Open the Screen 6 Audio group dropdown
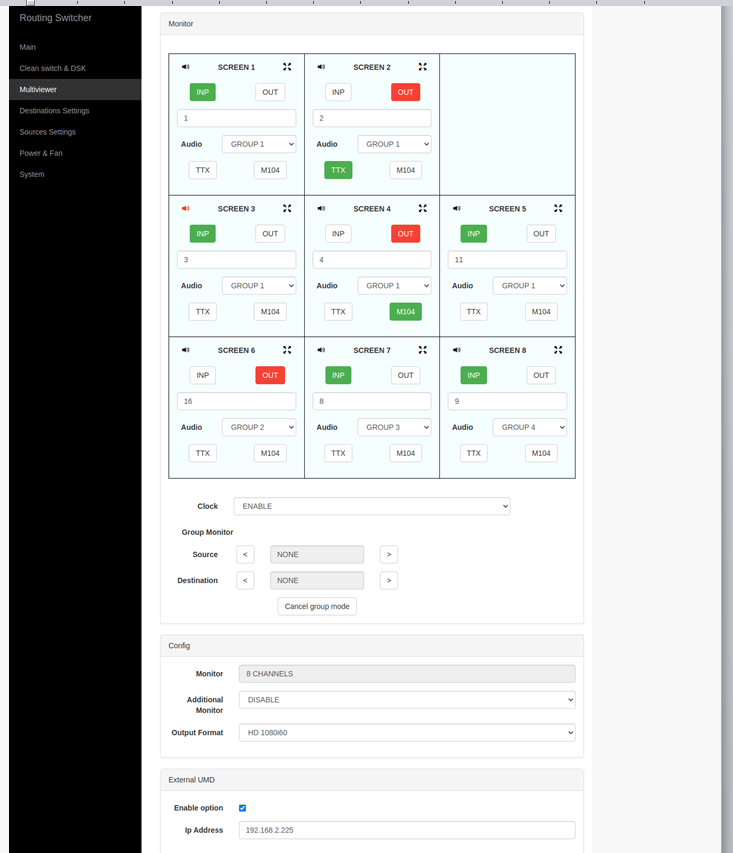Viewport: 733px width, 853px height. point(259,427)
